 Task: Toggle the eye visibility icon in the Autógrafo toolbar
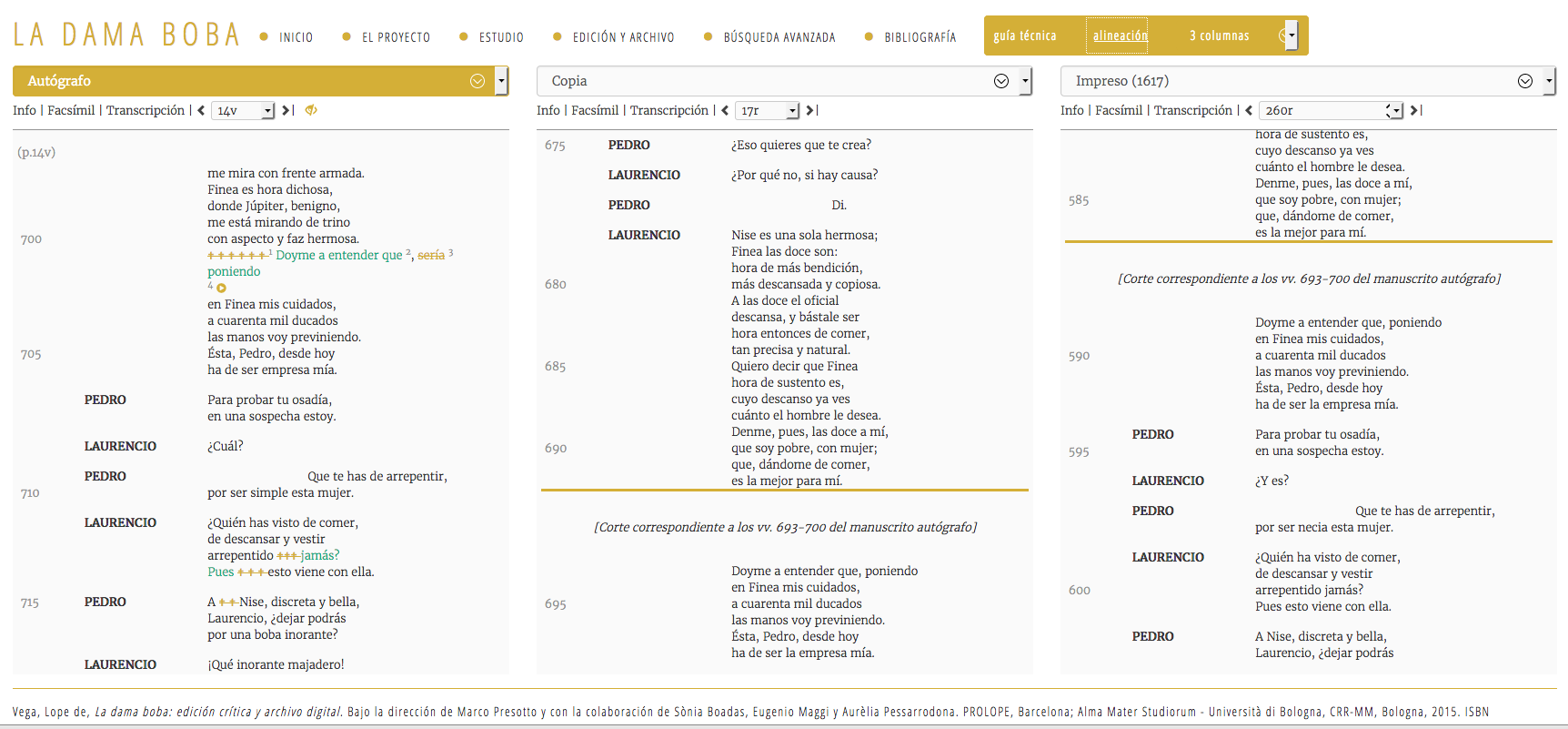point(311,110)
